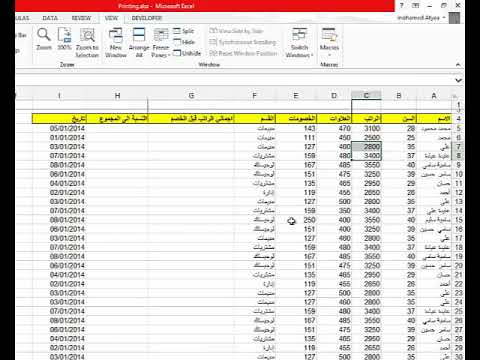This screenshot has width=480, height=360.
Task: Click Arrange All windows
Action: (139, 43)
